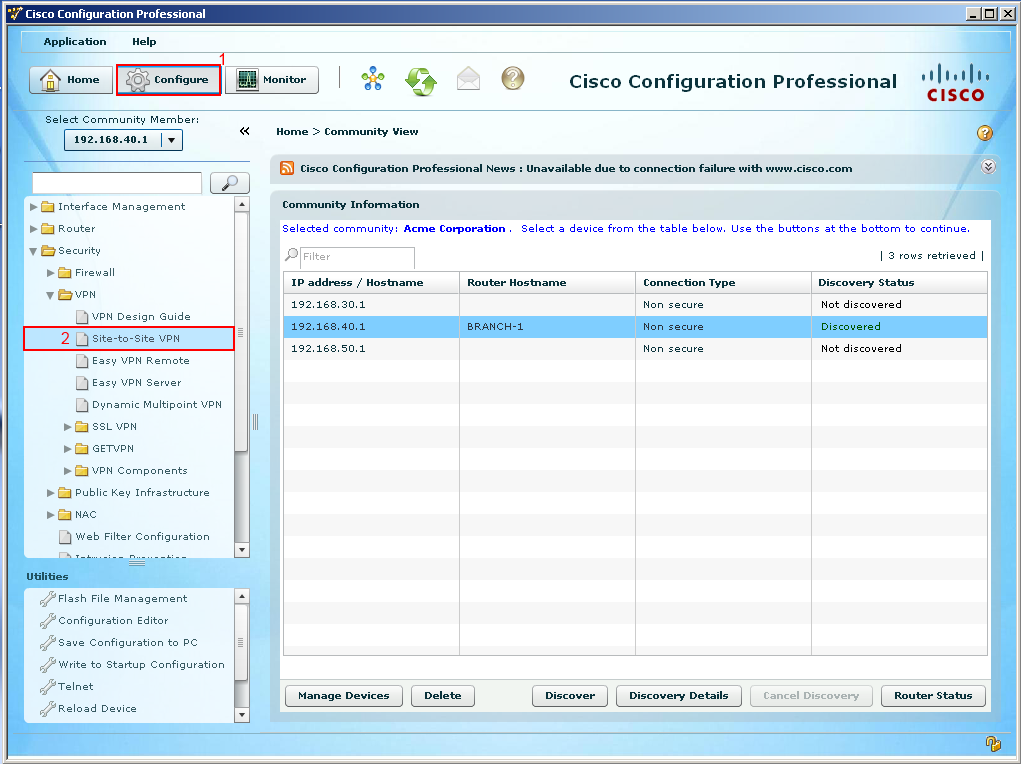
Task: Open the Help menu
Action: point(144,42)
